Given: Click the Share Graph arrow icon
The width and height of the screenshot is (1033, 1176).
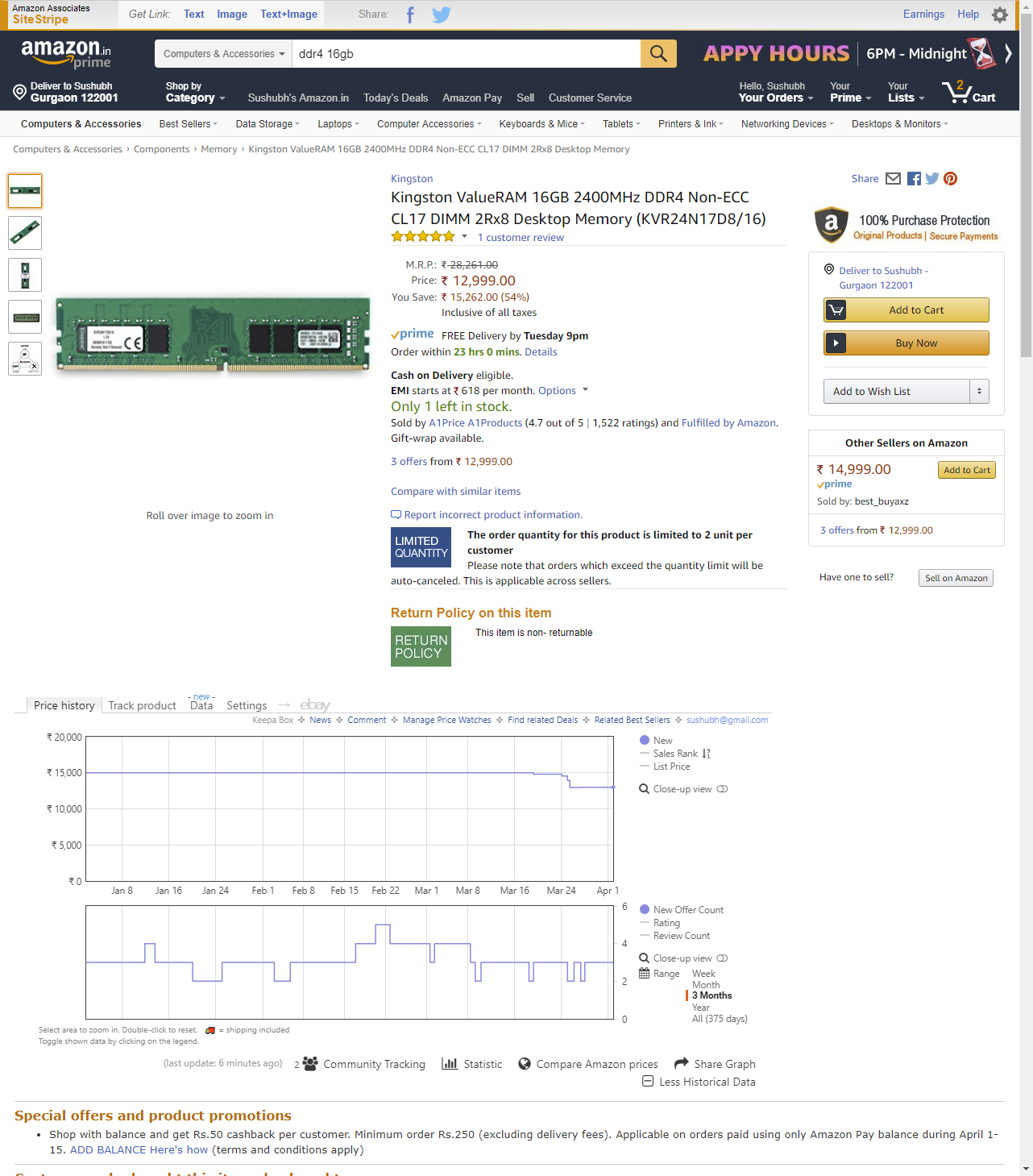Looking at the screenshot, I should [x=682, y=1063].
